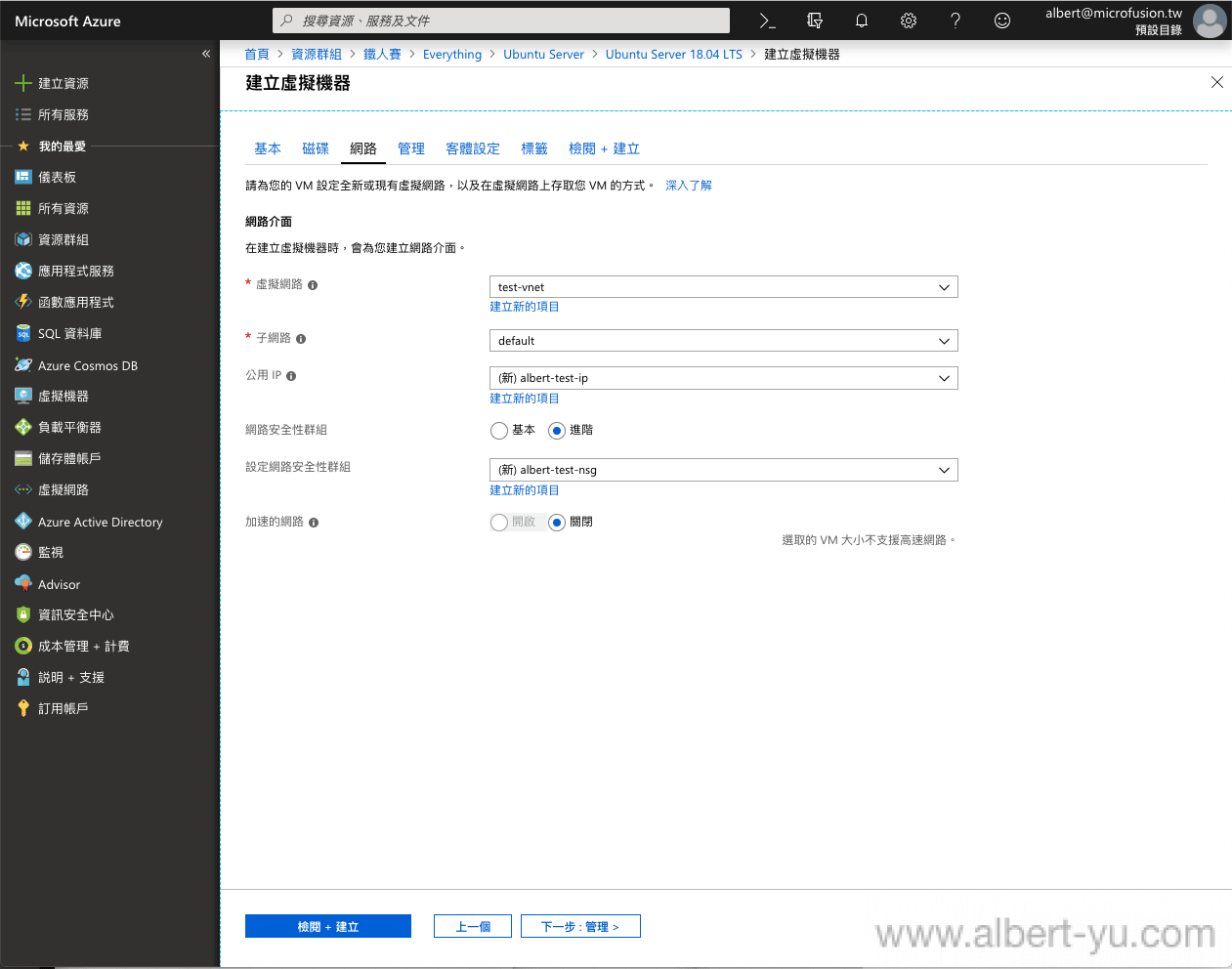Click the 檢閱 + 建立 blue button
Image resolution: width=1232 pixels, height=969 pixels.
pyautogui.click(x=328, y=926)
